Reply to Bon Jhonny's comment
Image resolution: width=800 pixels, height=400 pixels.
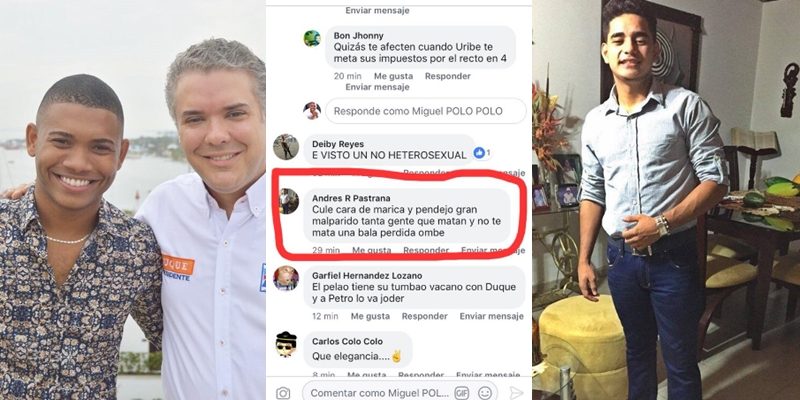pos(447,76)
